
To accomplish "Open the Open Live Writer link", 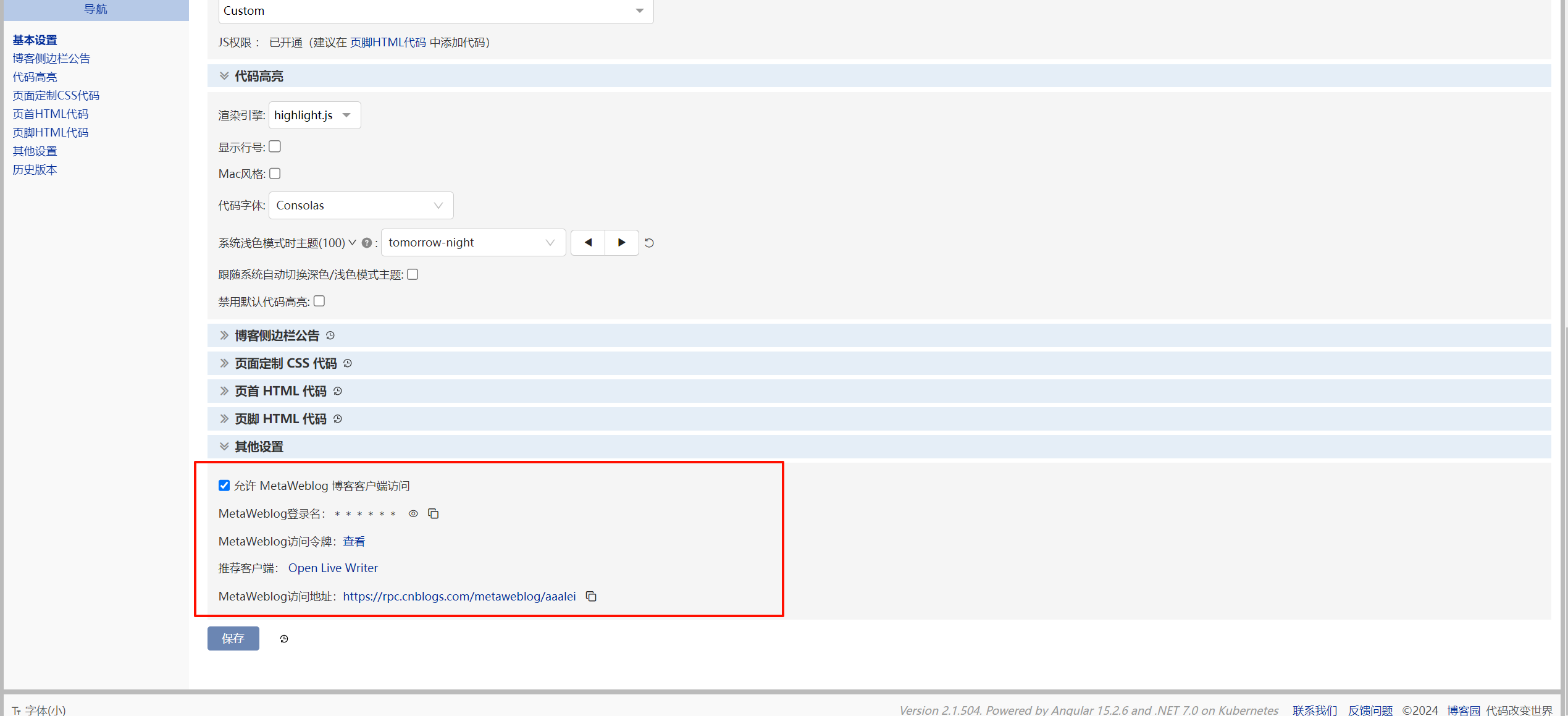I will click(333, 568).
